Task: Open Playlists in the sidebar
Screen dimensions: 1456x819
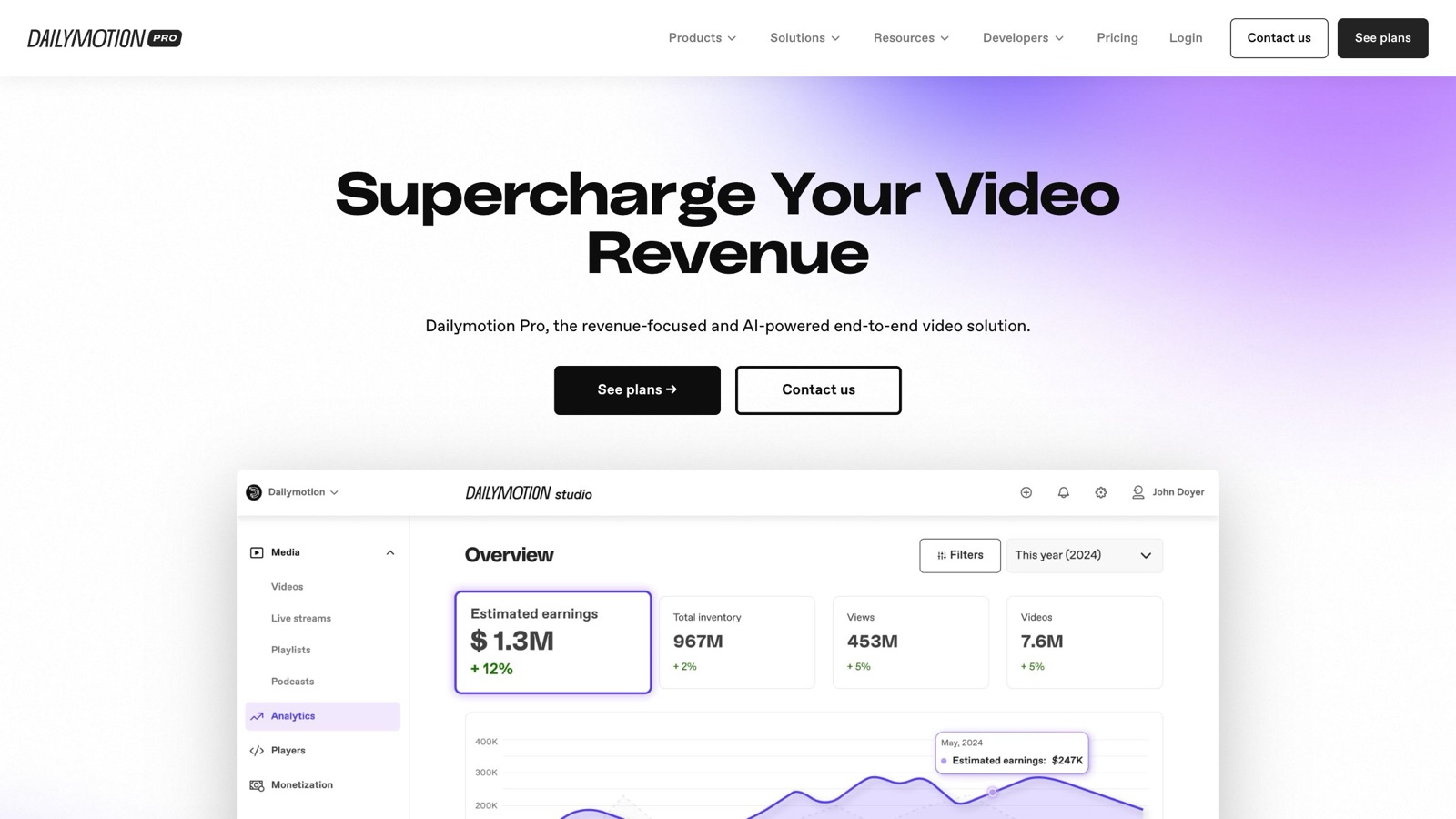Action: [290, 650]
